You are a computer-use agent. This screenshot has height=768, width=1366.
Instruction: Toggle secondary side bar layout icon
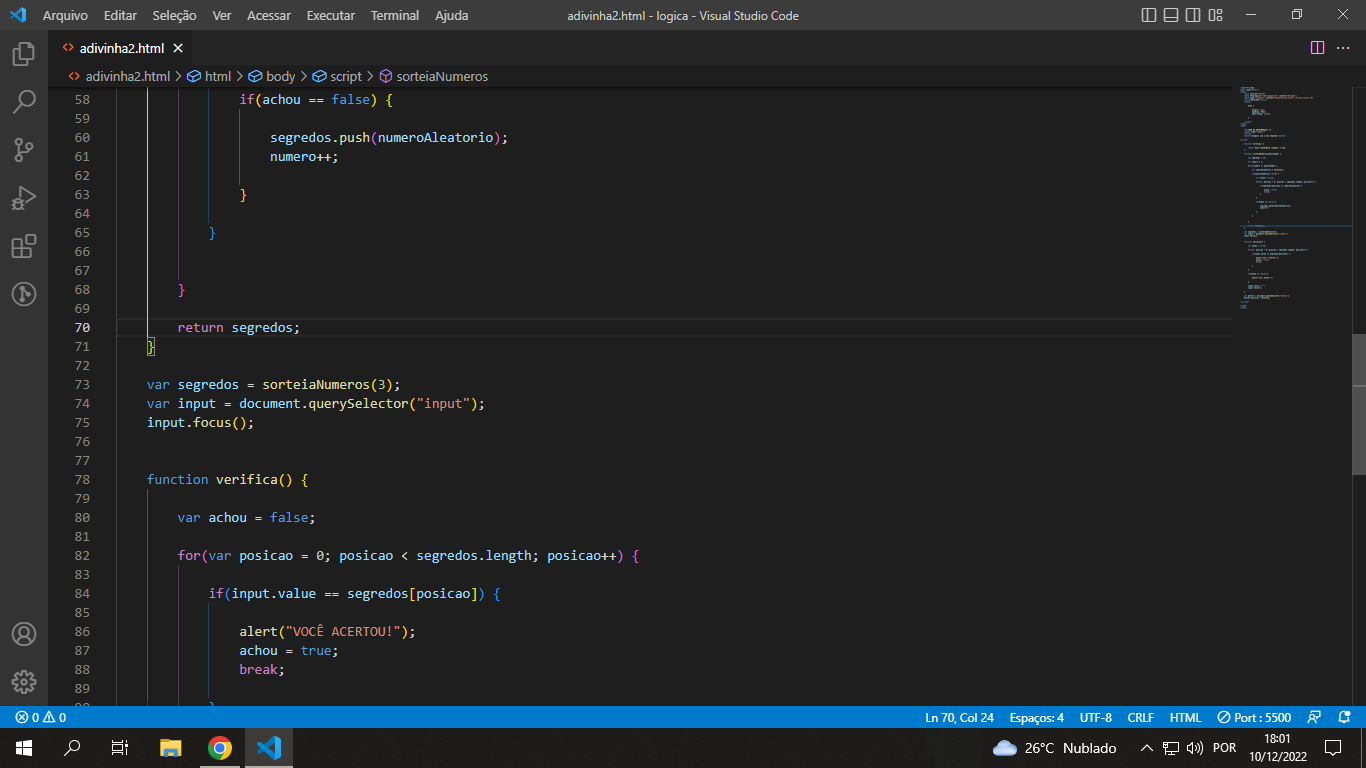point(1193,15)
